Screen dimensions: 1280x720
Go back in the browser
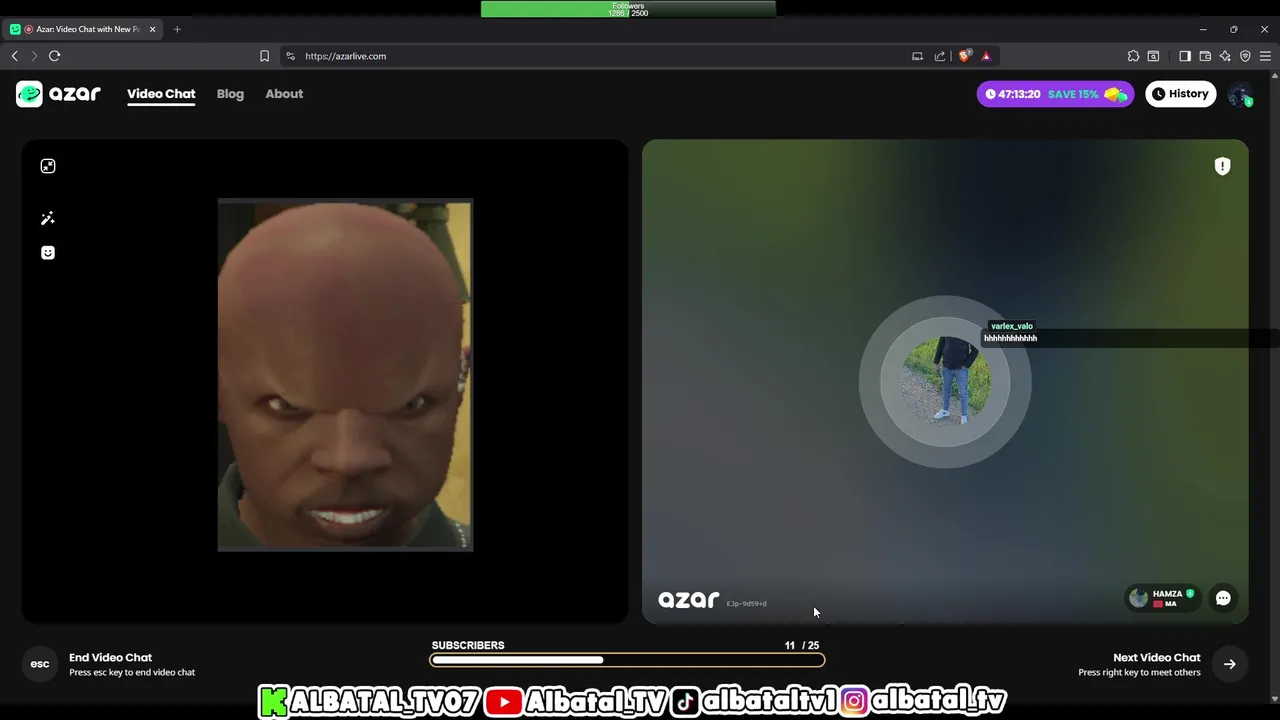[14, 56]
